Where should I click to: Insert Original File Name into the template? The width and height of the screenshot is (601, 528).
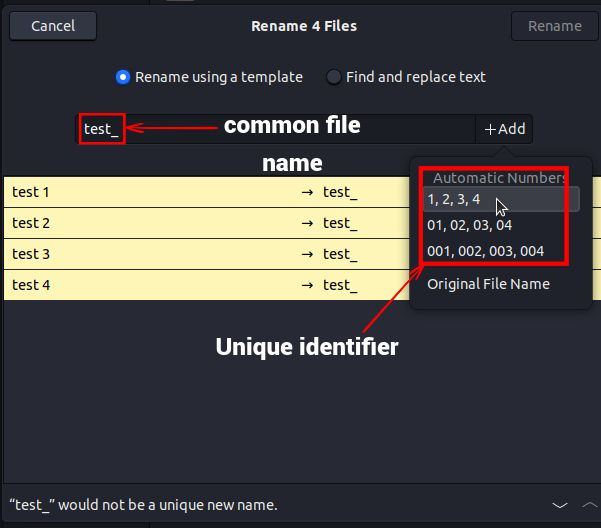[488, 284]
